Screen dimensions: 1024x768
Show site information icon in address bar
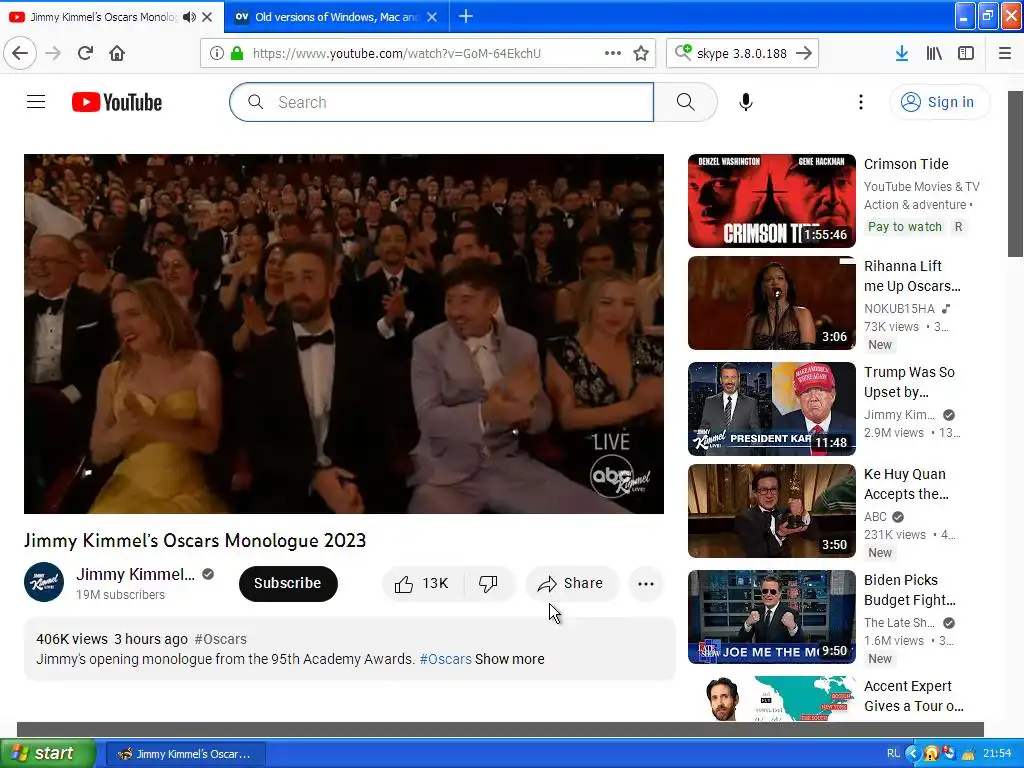tap(217, 53)
